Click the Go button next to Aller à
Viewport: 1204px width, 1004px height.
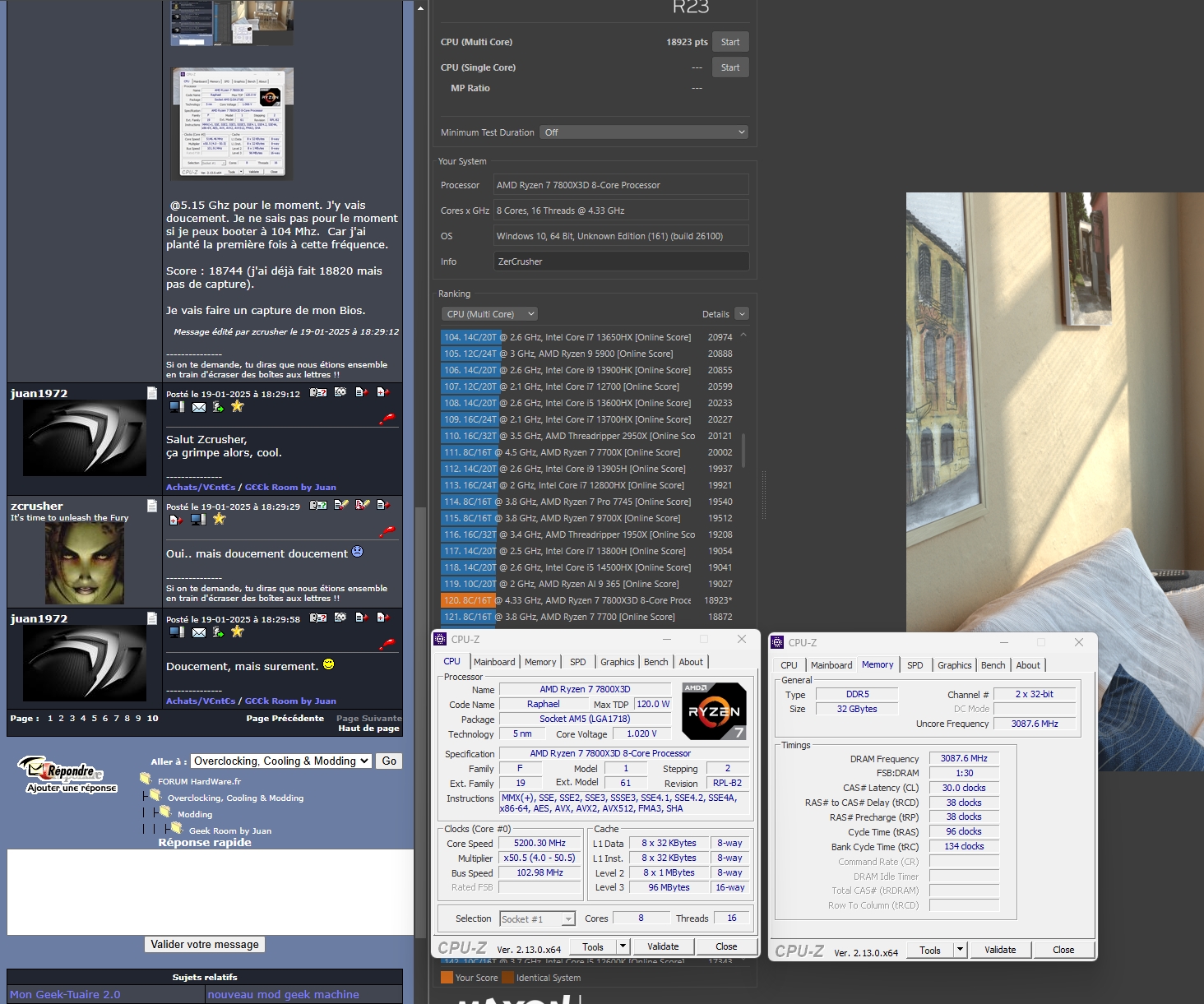click(x=389, y=761)
